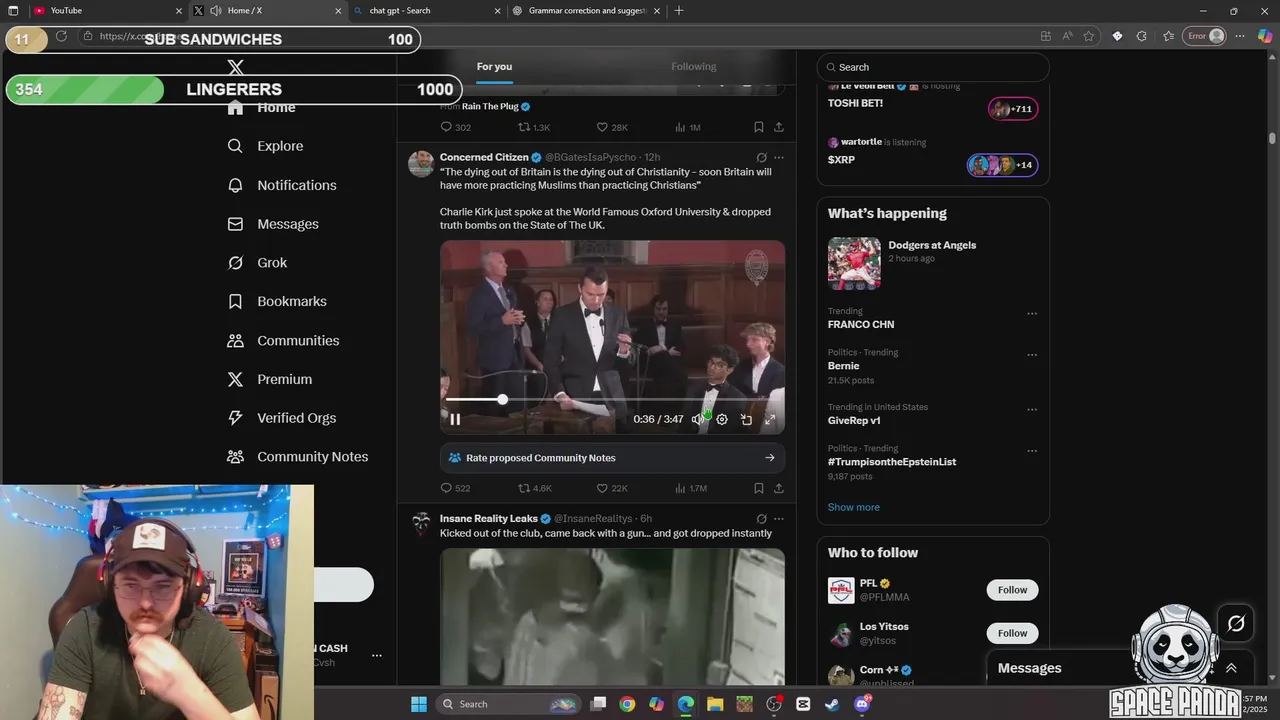Viewport: 1280px width, 720px height.
Task: Click the Verified Orgs lightning icon
Action: (235, 418)
